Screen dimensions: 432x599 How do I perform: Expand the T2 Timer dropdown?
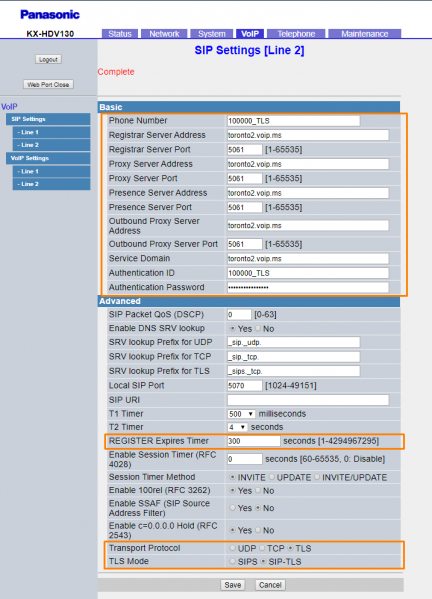tap(237, 427)
